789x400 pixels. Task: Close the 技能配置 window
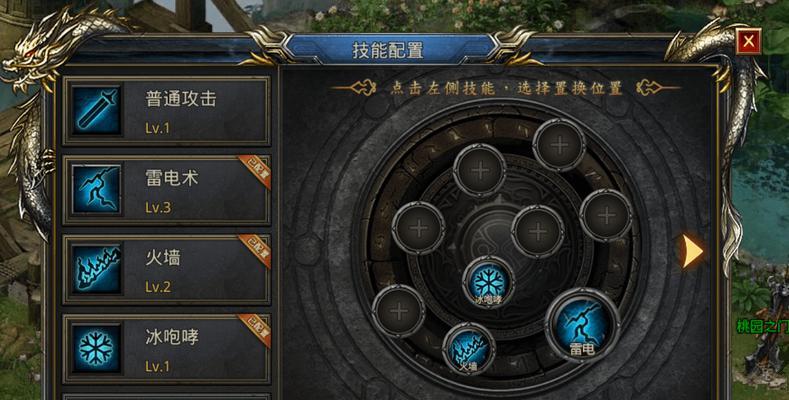(x=749, y=41)
